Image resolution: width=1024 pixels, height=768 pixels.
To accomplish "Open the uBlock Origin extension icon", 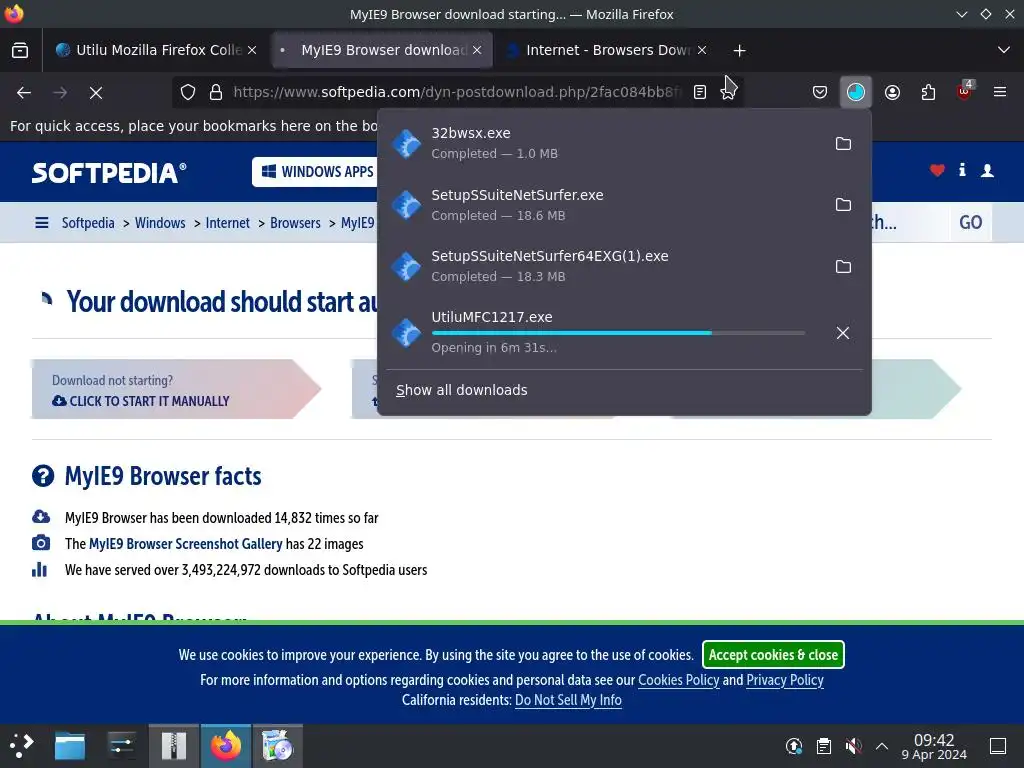I will click(965, 91).
